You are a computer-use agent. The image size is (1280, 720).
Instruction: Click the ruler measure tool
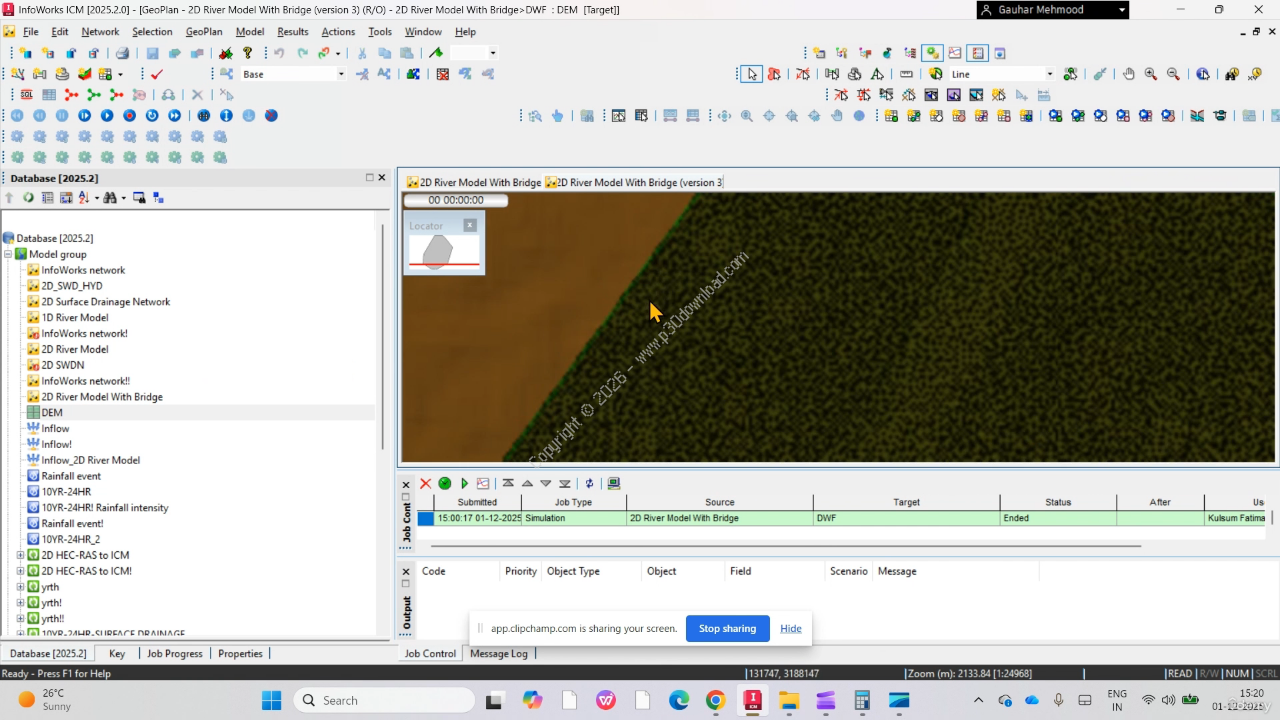point(906,74)
